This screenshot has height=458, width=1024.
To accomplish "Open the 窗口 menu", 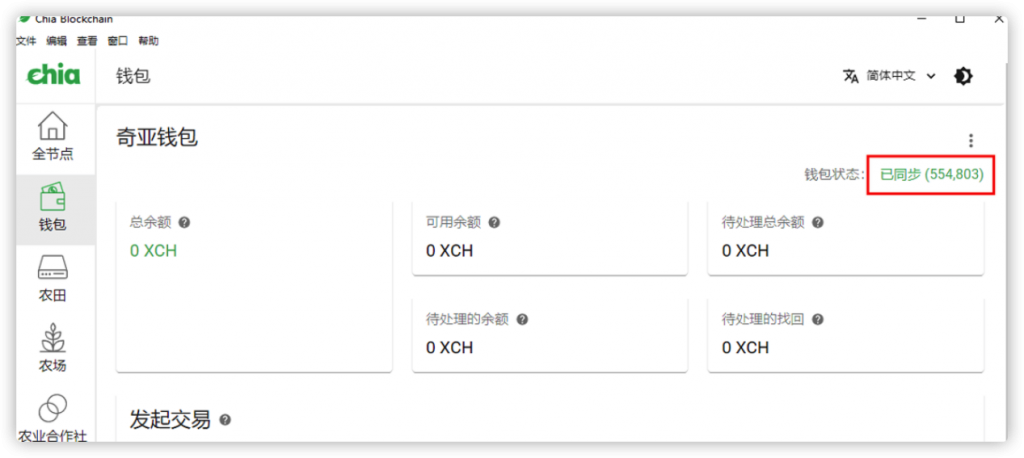I will point(117,41).
